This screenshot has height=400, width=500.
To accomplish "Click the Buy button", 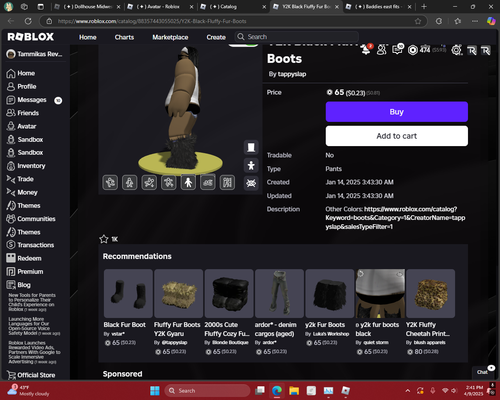I will click(x=397, y=112).
